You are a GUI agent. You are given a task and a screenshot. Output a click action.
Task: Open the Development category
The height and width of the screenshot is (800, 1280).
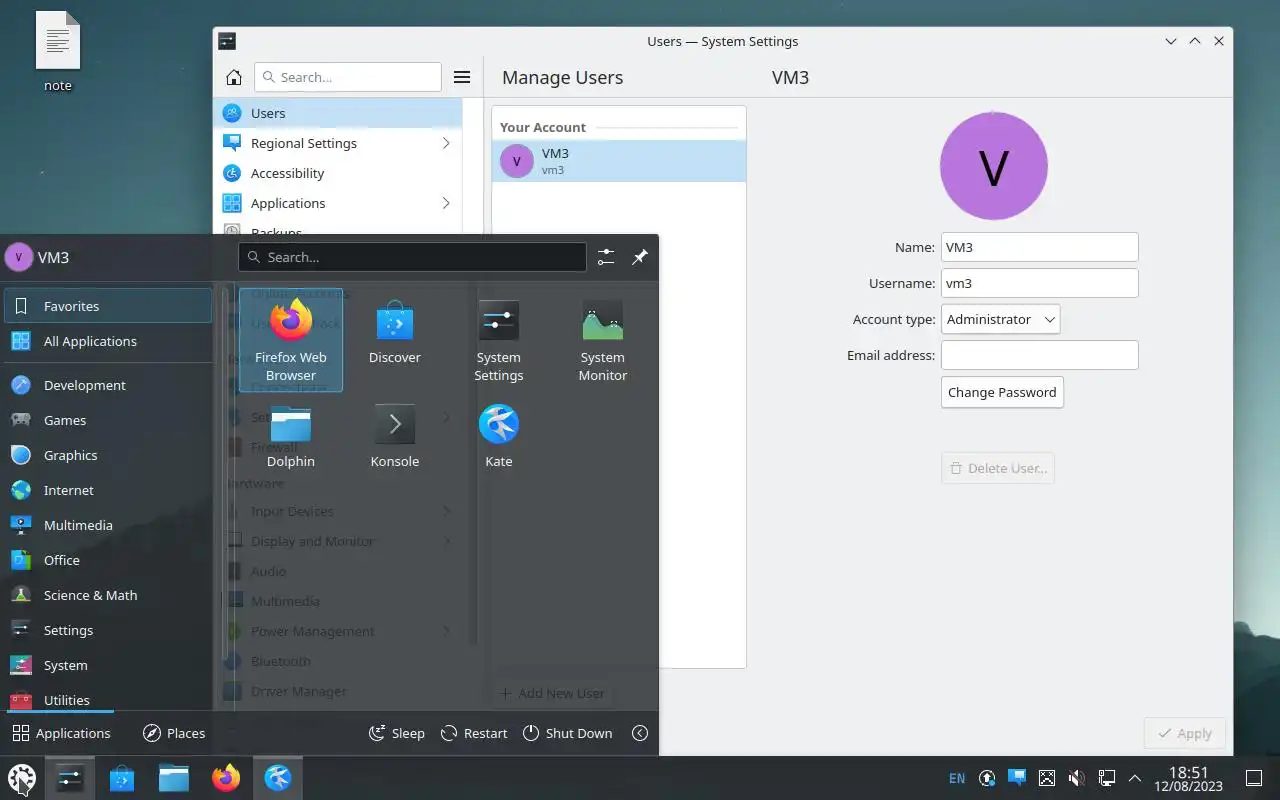click(x=107, y=385)
